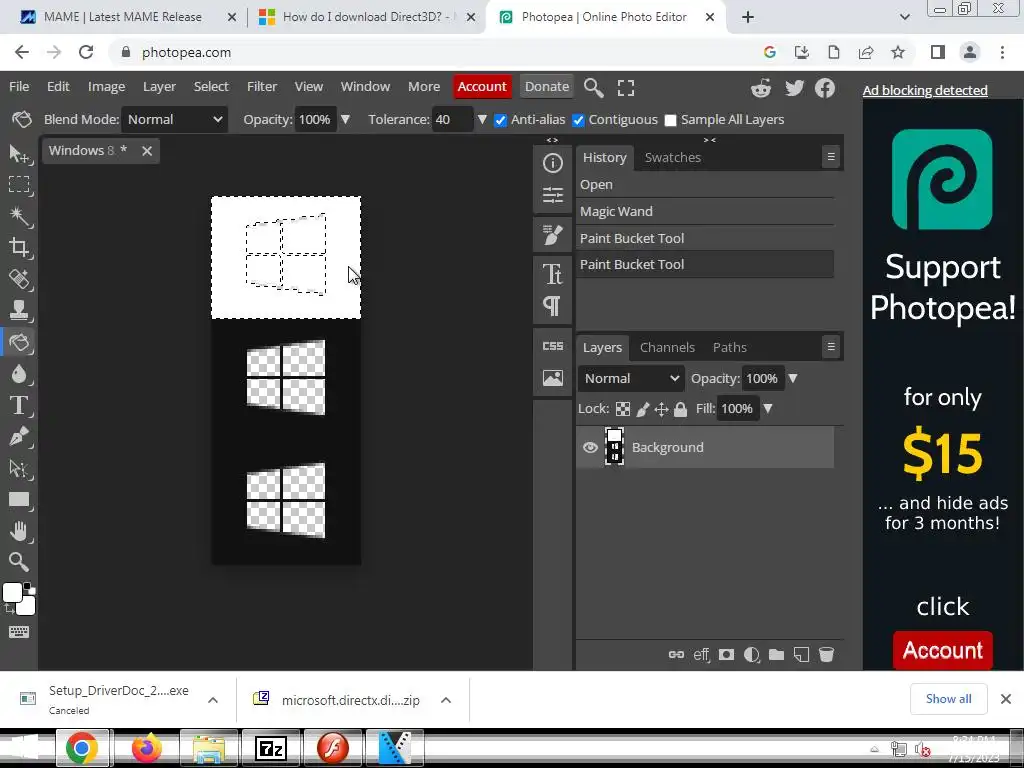Viewport: 1024px width, 768px height.
Task: Expand the layer Opacity arrow
Action: [x=793, y=379]
